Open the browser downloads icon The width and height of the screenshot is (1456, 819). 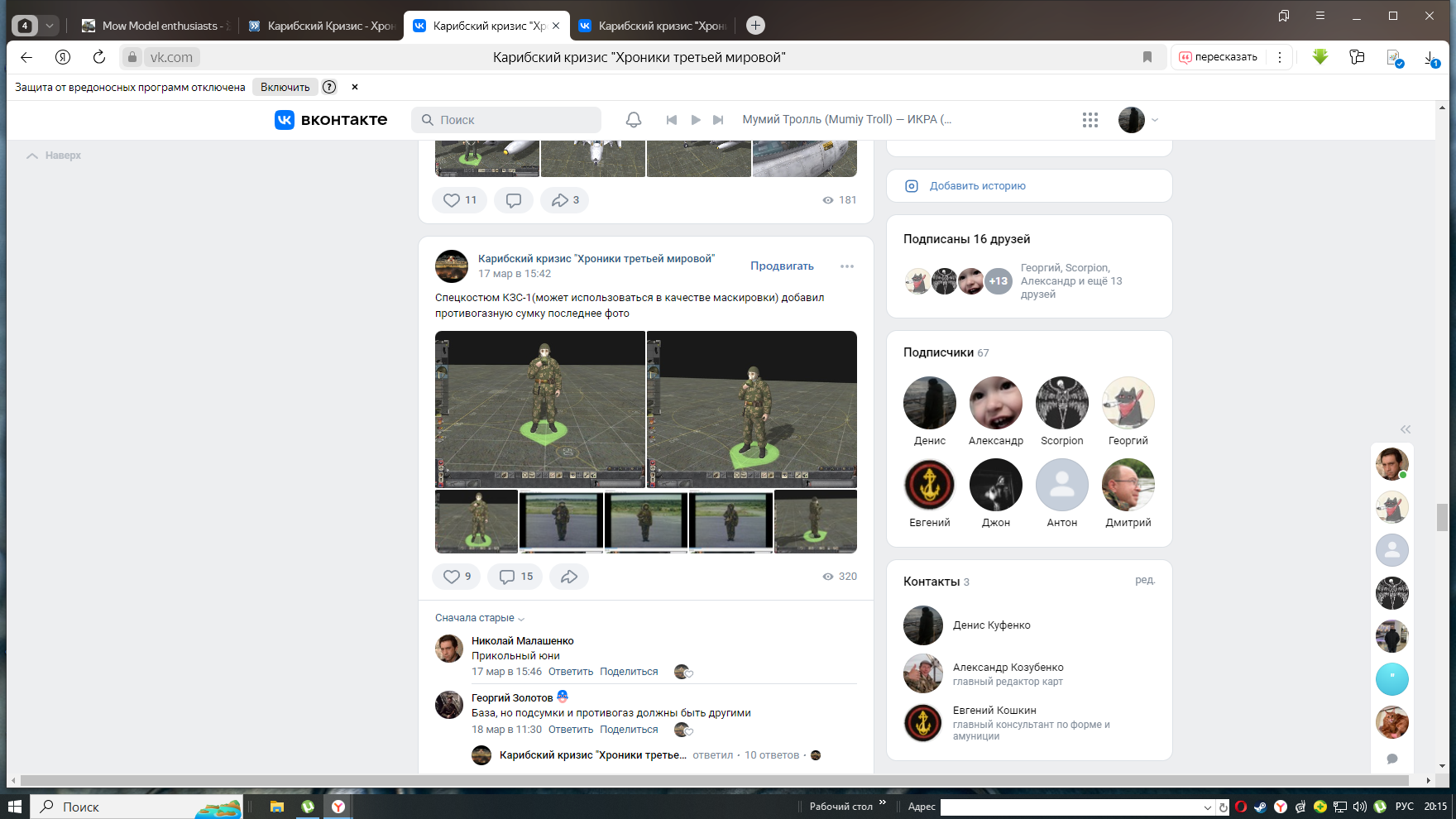point(1430,58)
